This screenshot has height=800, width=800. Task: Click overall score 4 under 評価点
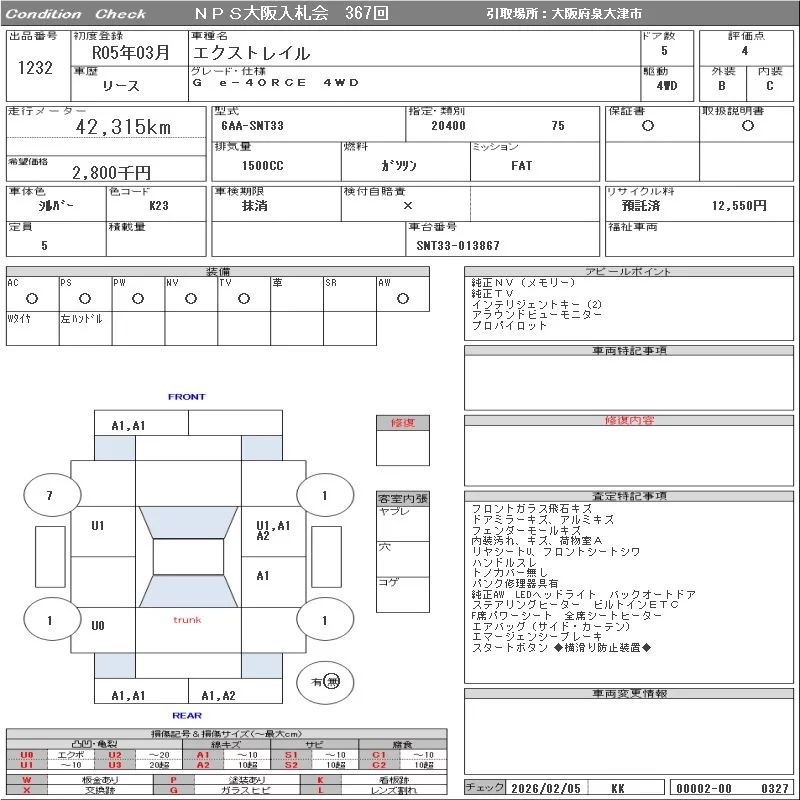(745, 51)
